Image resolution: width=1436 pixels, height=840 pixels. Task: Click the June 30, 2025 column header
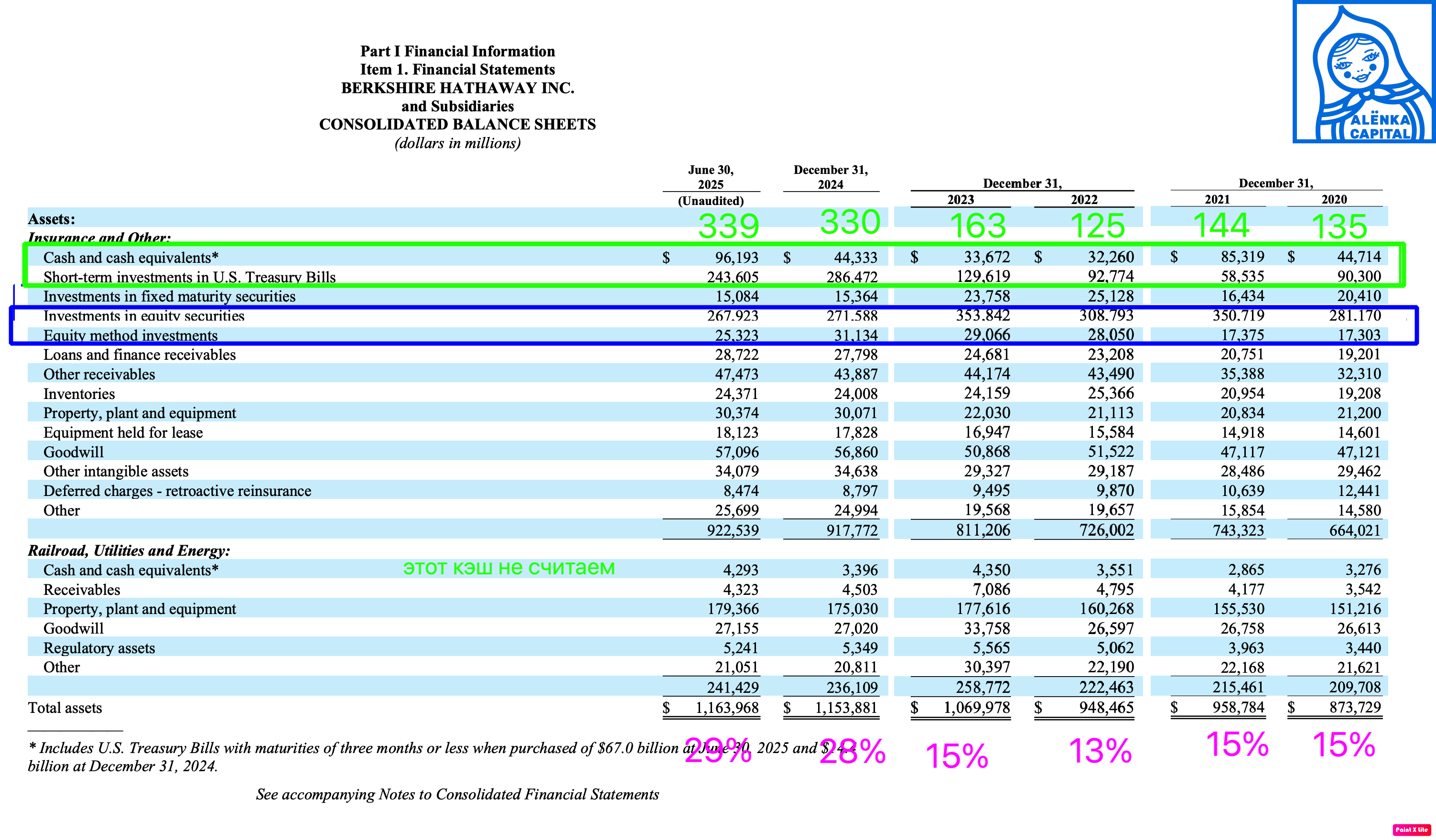click(x=711, y=177)
